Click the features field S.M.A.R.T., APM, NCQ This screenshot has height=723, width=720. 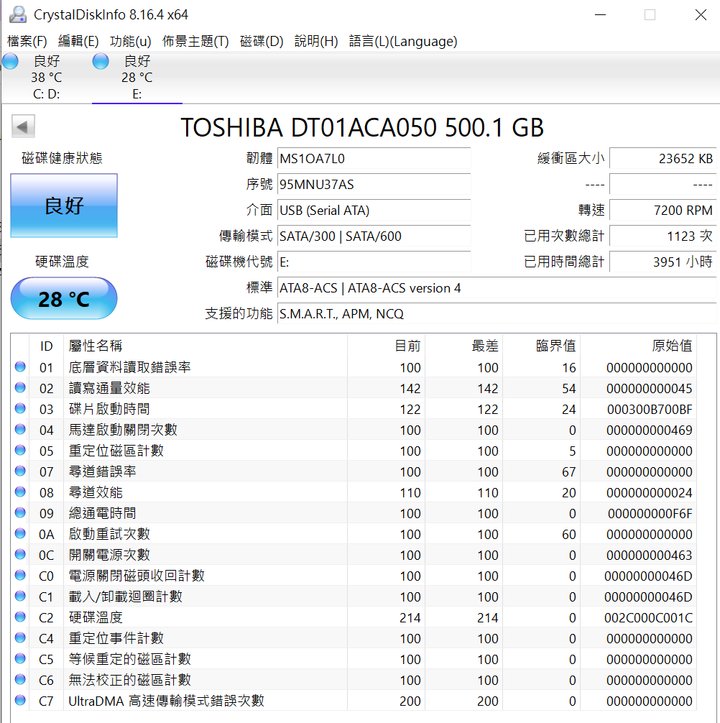coord(497,314)
